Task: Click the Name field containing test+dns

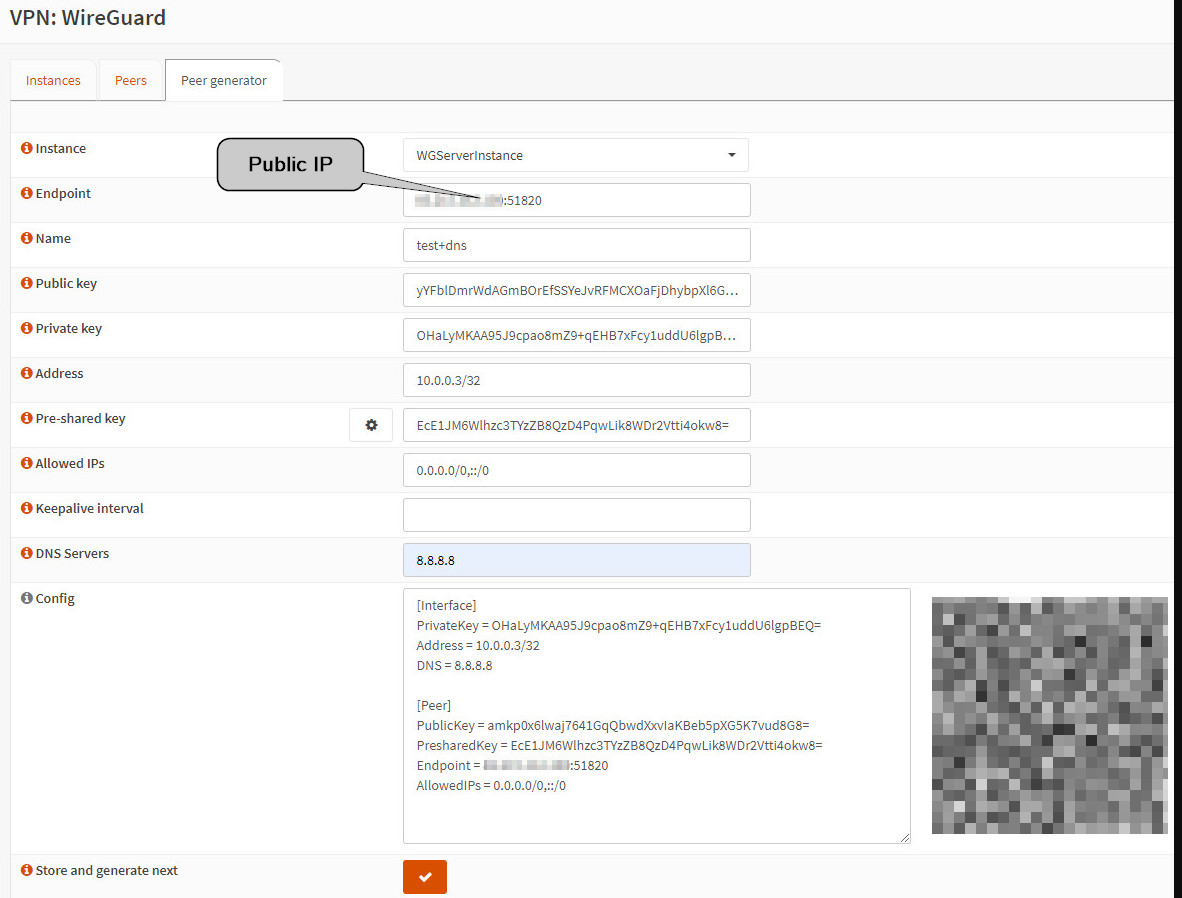Action: click(x=575, y=245)
